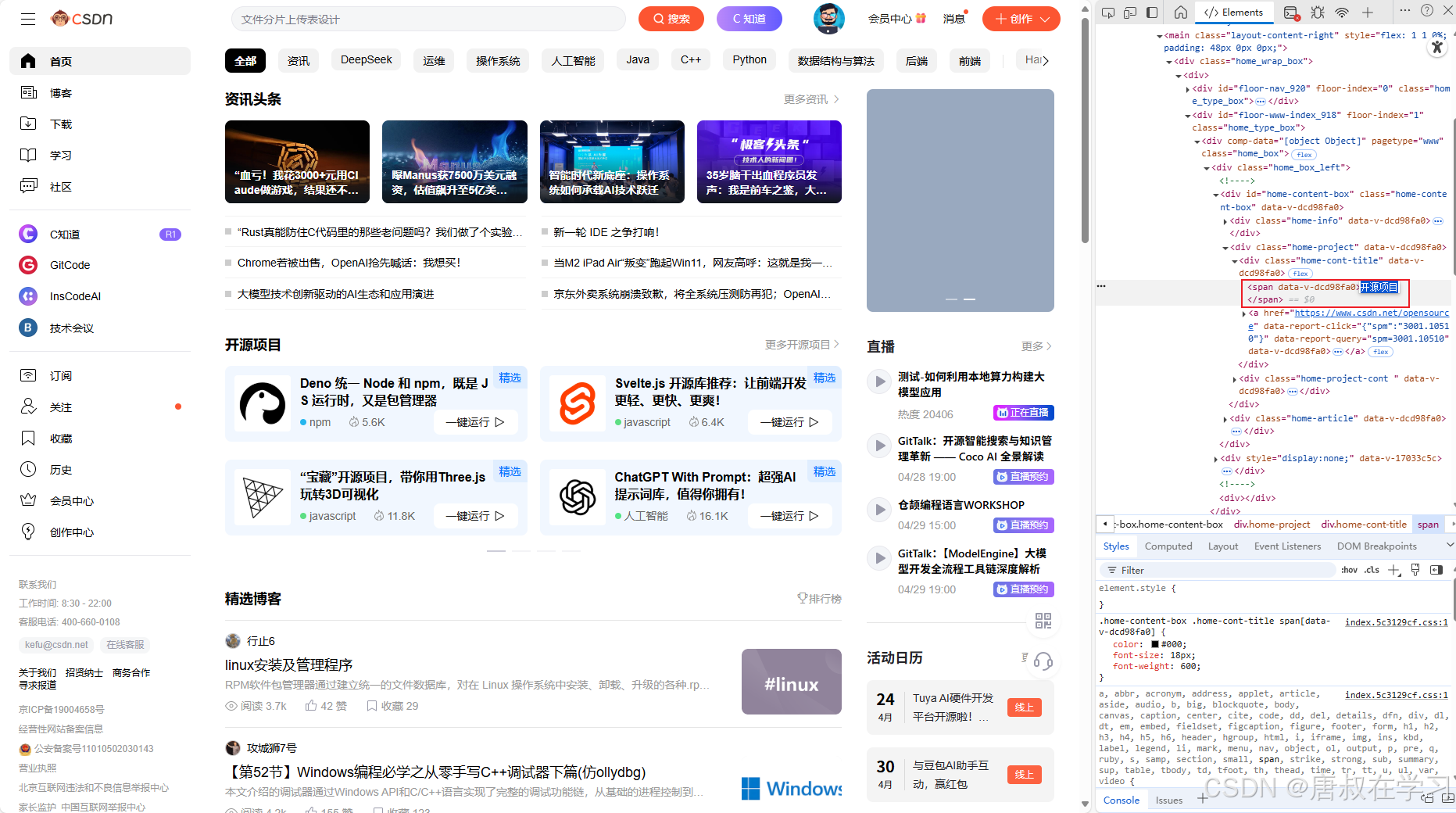Toggle the :hov element state panel

tap(1350, 570)
